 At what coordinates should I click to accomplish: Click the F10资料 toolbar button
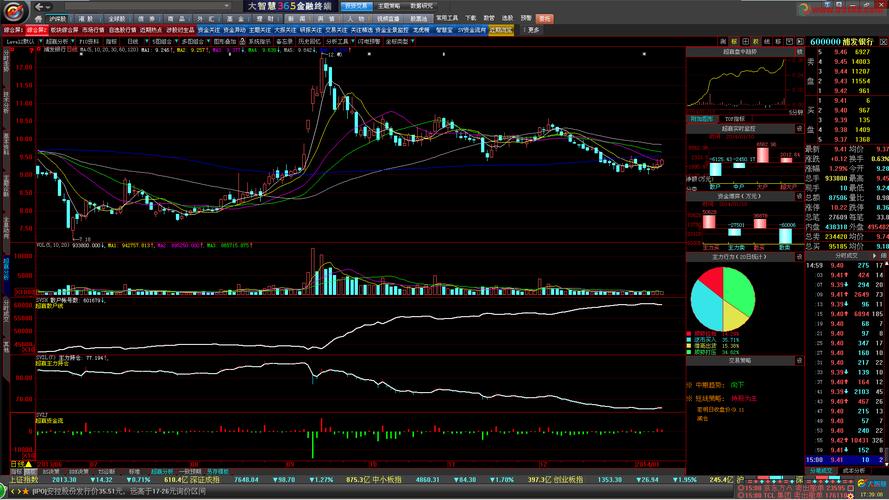click(89, 41)
